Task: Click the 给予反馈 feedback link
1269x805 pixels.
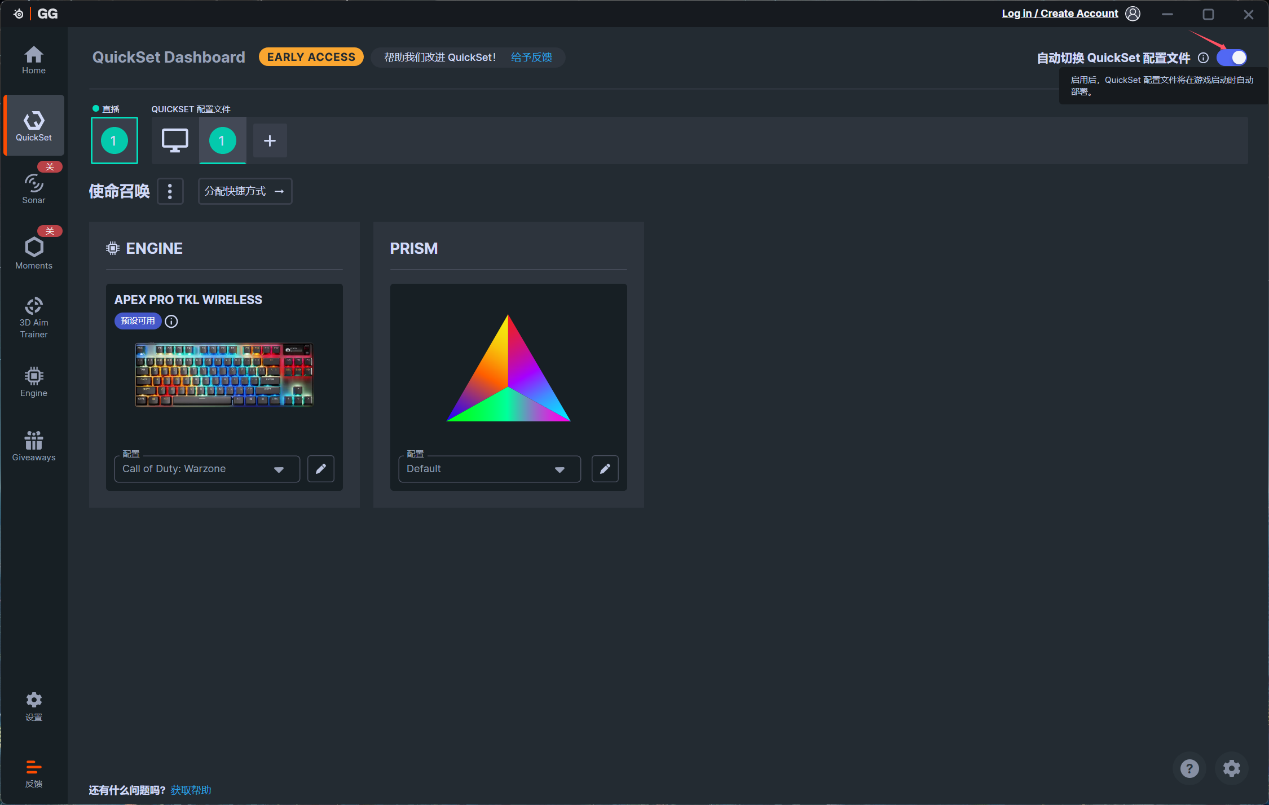Action: tap(531, 58)
